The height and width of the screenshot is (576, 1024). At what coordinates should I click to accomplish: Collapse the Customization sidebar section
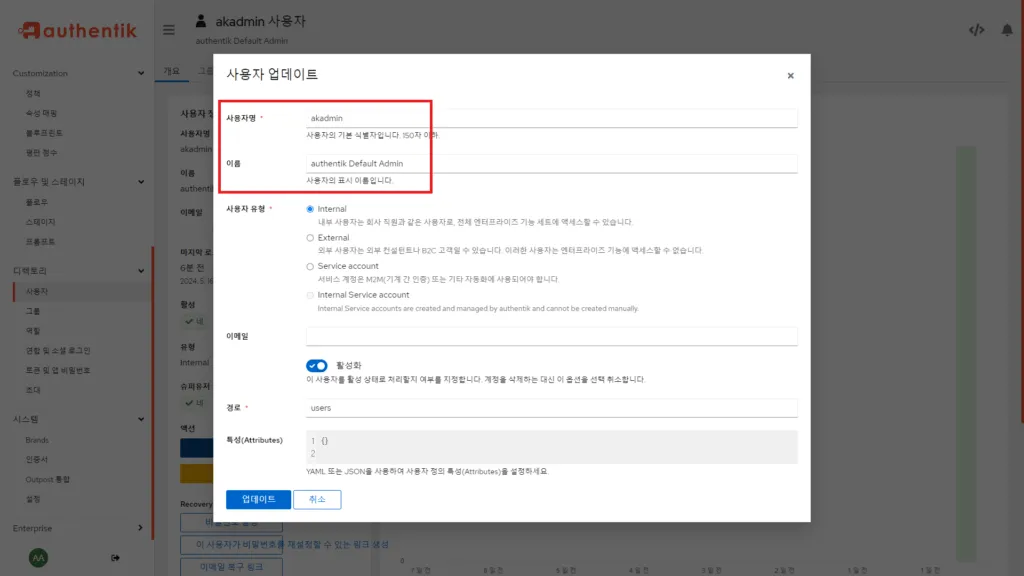[x=140, y=73]
